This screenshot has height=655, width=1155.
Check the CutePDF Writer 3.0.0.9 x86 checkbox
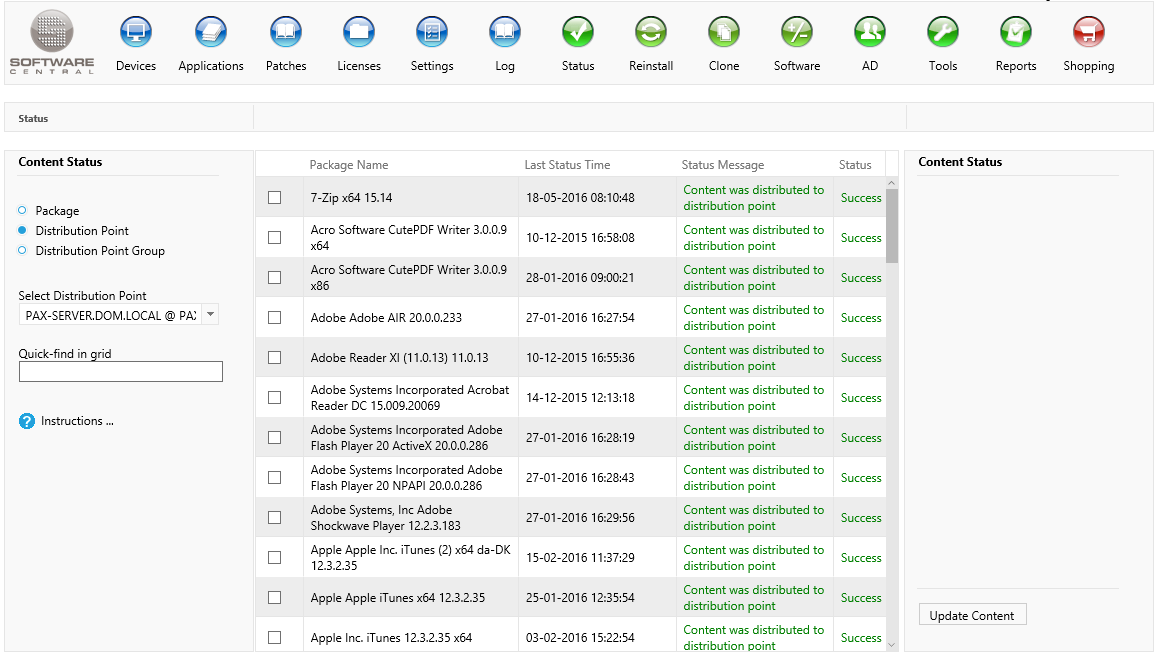[x=275, y=278]
